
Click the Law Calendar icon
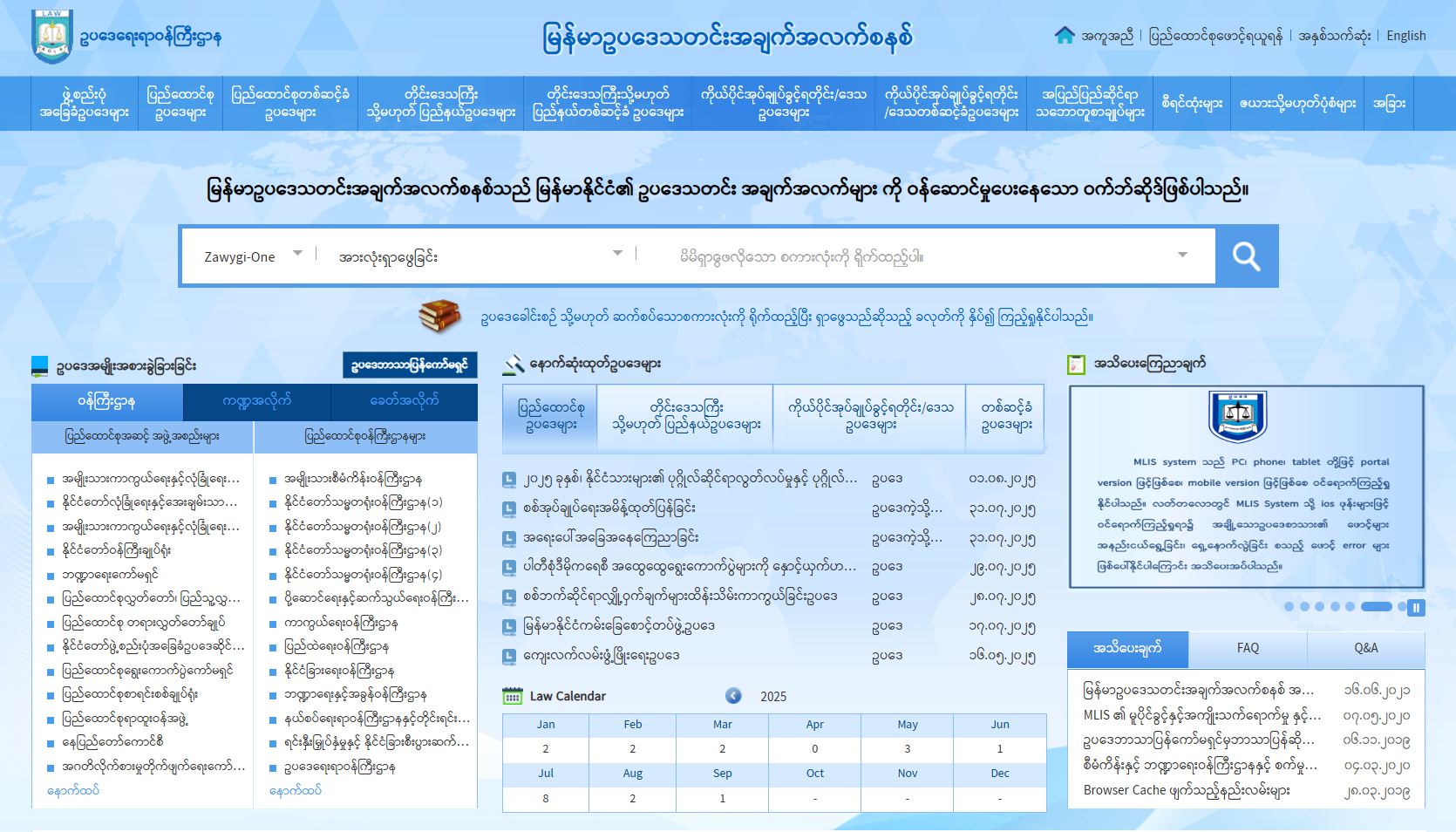point(512,696)
